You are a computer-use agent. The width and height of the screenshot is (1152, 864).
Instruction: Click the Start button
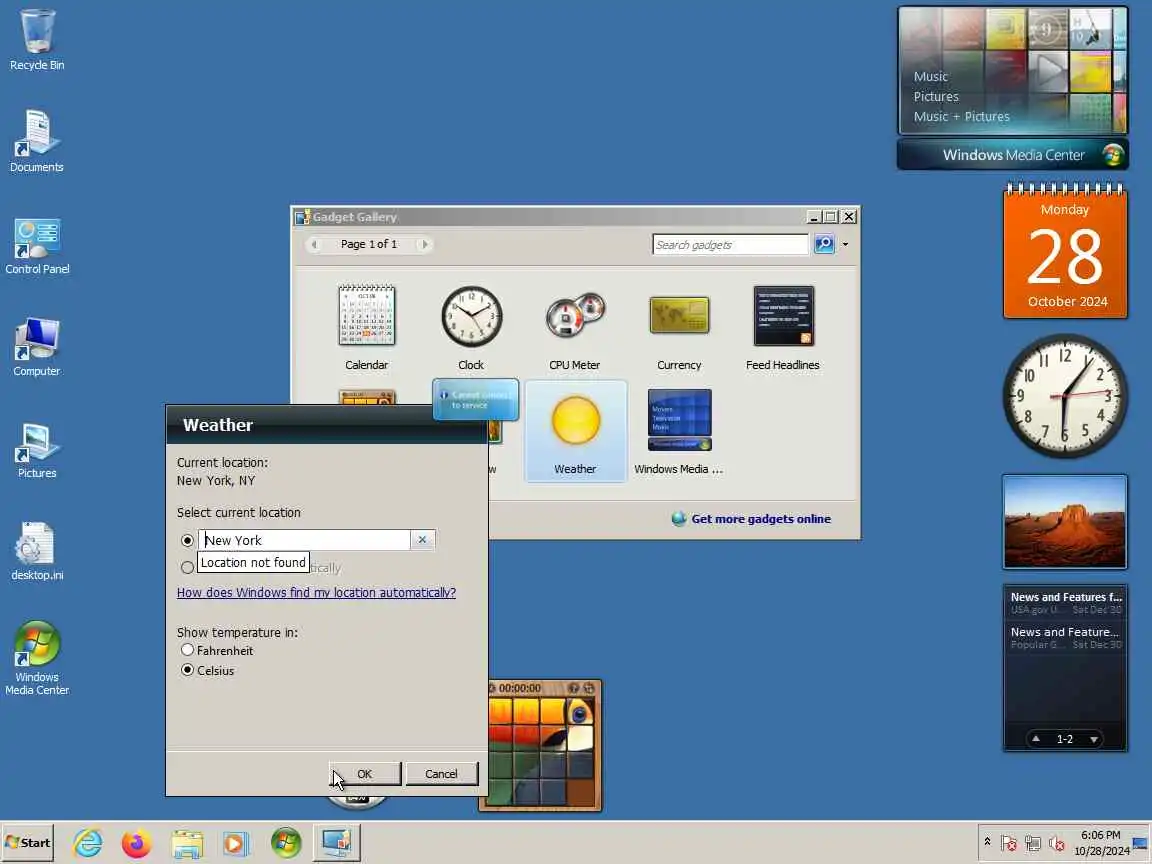pos(28,843)
